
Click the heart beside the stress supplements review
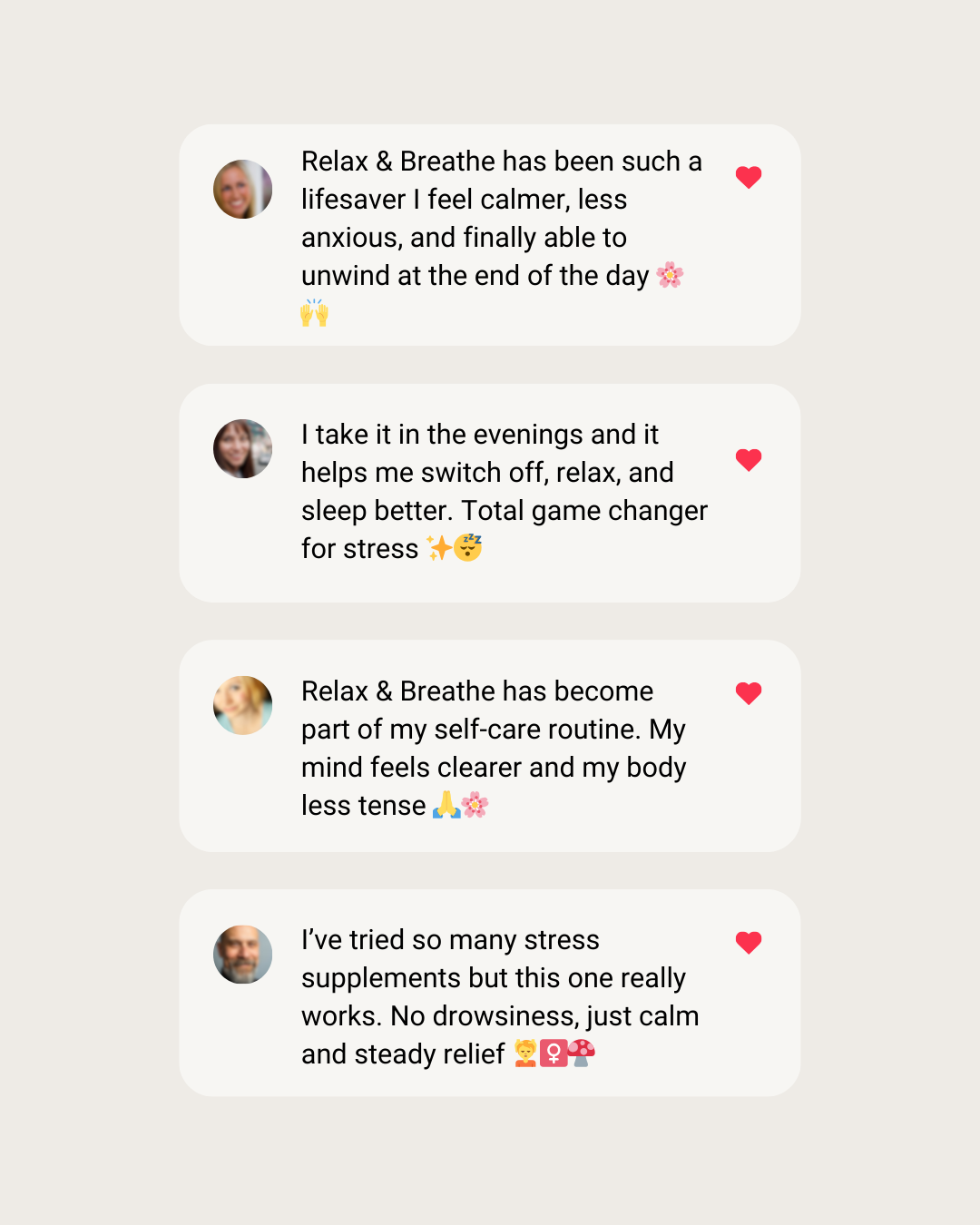[x=749, y=943]
